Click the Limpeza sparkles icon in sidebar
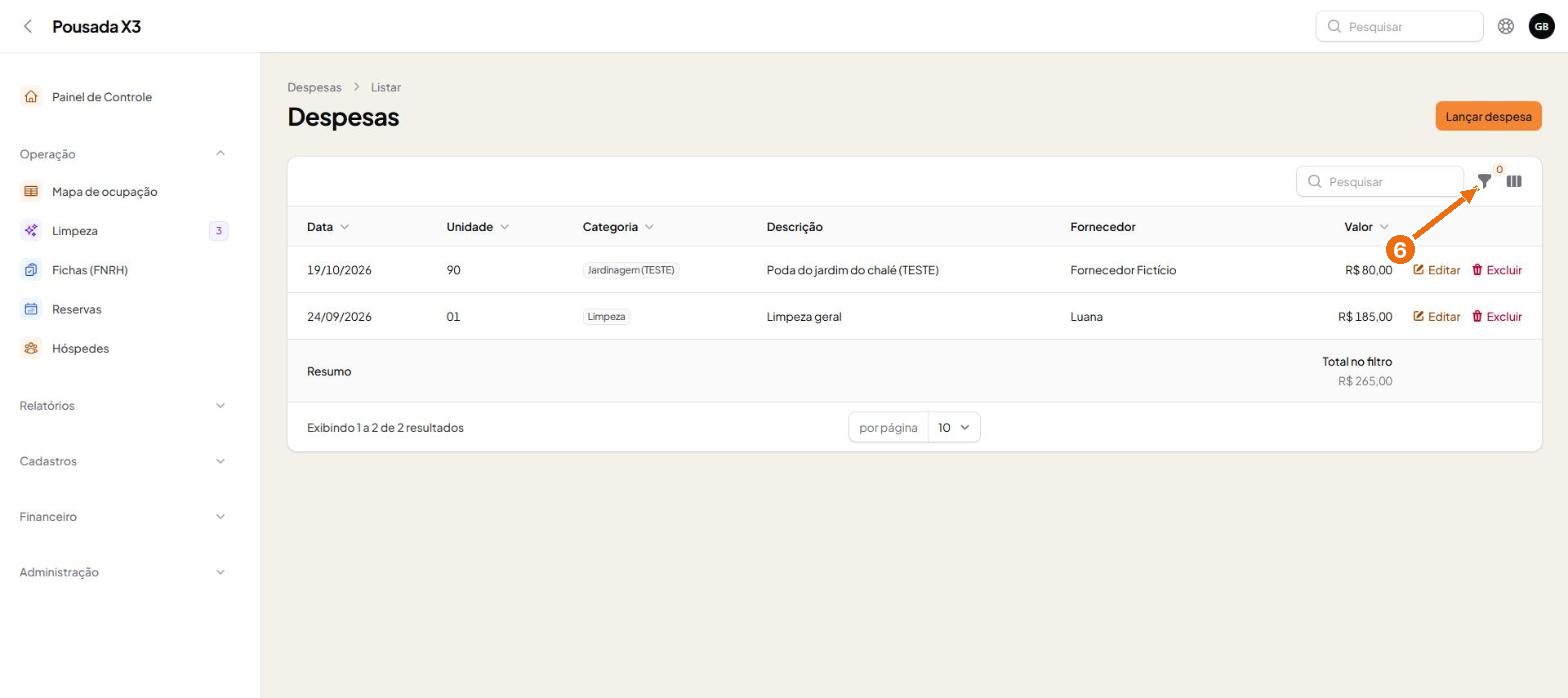 pos(31,231)
